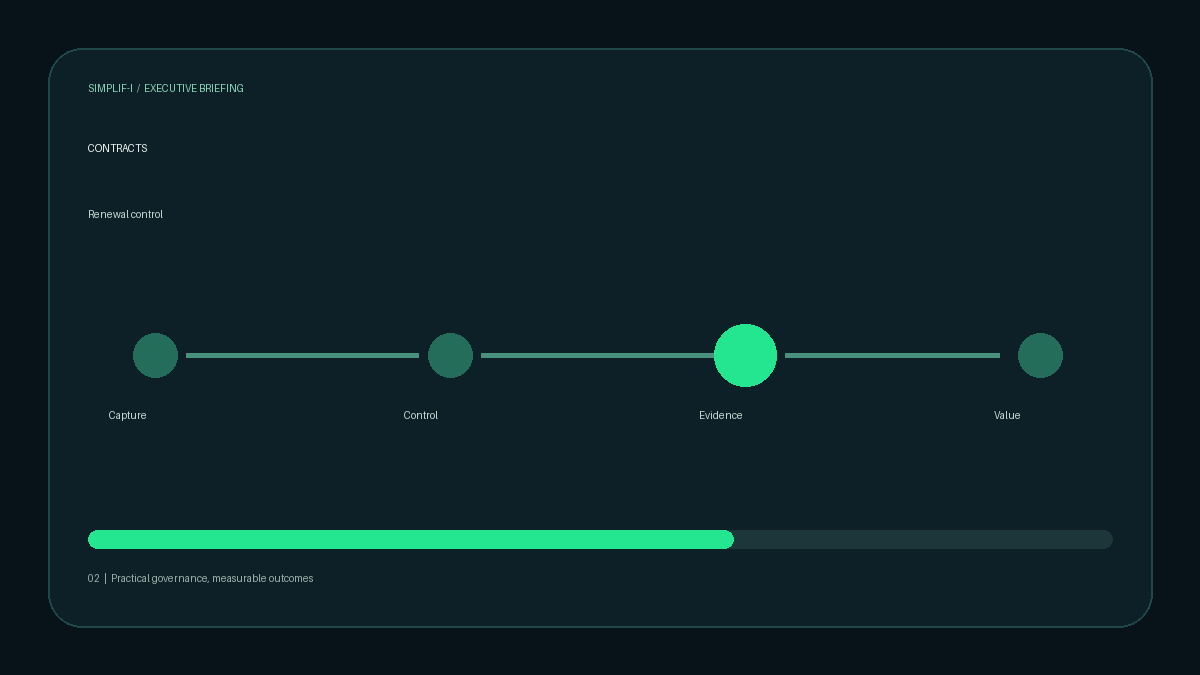This screenshot has height=675, width=1200.
Task: Click the footer text Practical governance, measurable outcomes
Action: (212, 578)
